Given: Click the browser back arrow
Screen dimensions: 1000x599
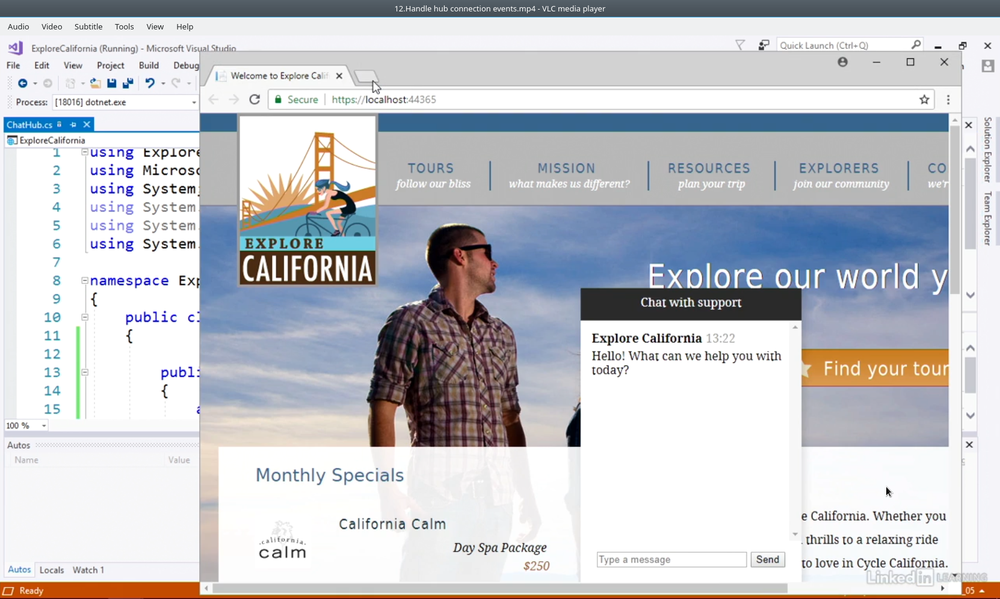Looking at the screenshot, I should click(214, 100).
